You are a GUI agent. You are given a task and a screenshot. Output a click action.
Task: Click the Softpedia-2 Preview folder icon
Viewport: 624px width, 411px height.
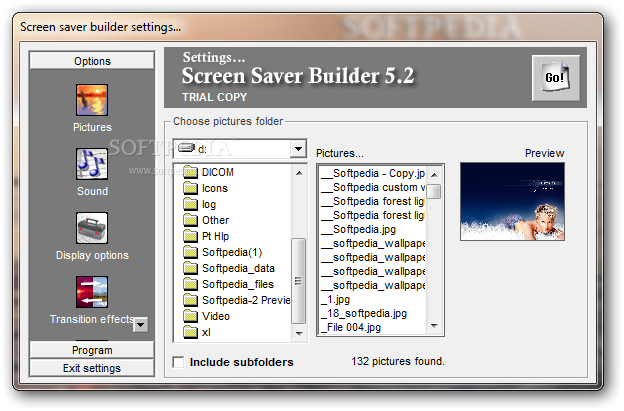[191, 300]
